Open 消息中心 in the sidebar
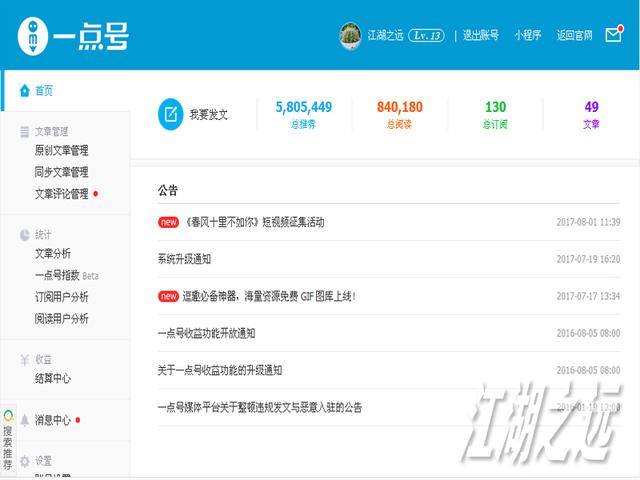Viewport: 640px width, 480px height. (53, 420)
